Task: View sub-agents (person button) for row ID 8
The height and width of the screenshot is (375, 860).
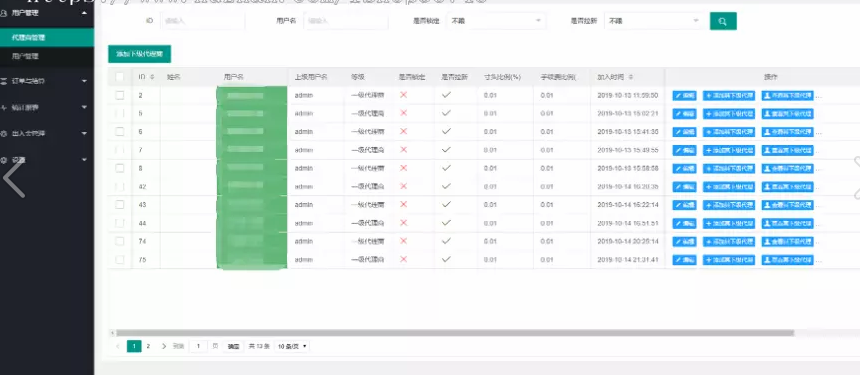Action: coord(788,169)
